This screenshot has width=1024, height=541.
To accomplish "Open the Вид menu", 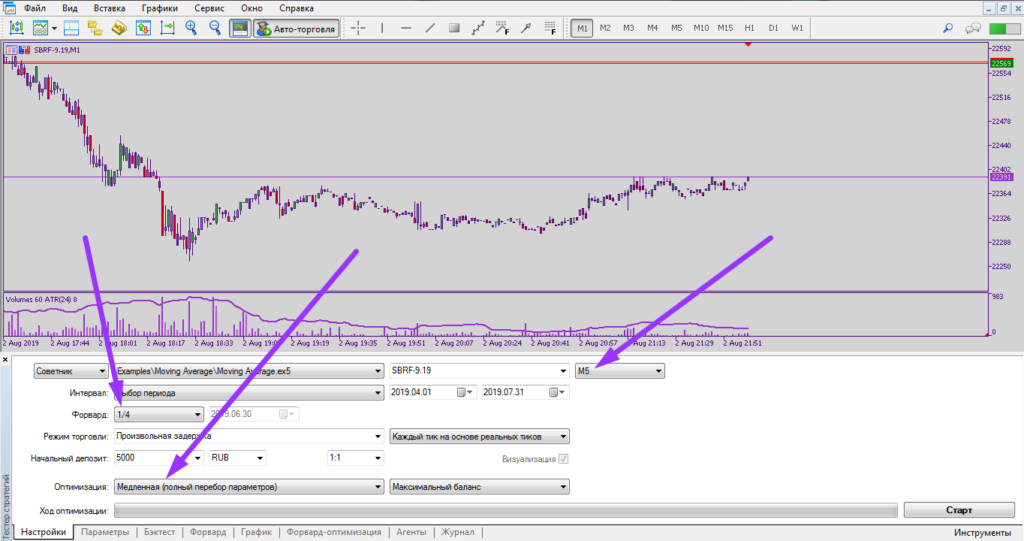I will (70, 8).
